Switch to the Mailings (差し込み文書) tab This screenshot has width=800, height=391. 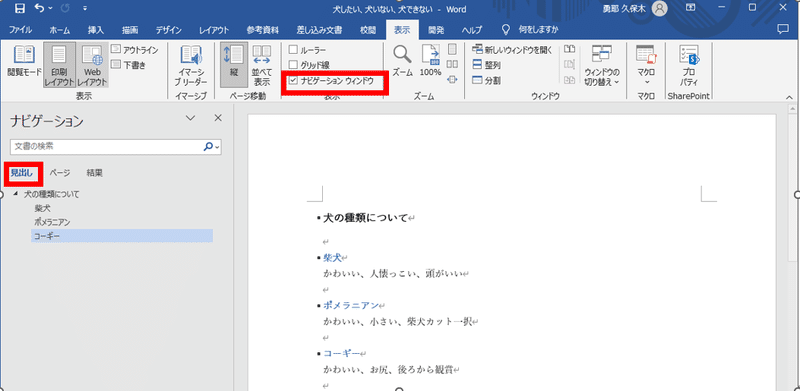click(x=319, y=30)
